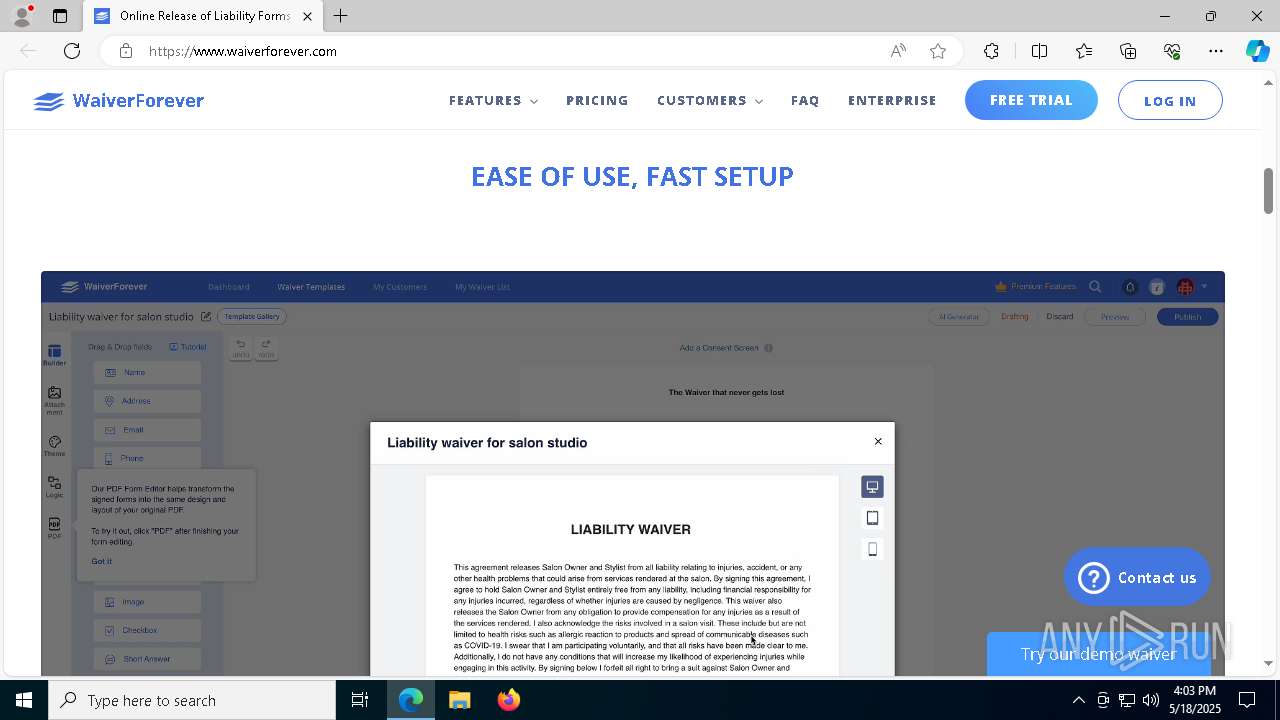View site information lock icon
1280x720 pixels.
pos(126,51)
